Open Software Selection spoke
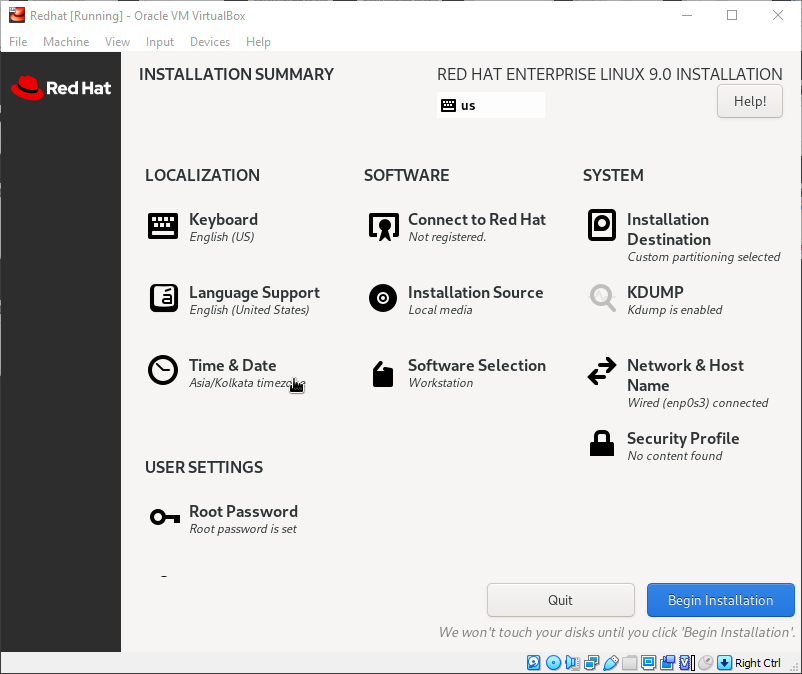Image resolution: width=802 pixels, height=674 pixels. pyautogui.click(x=457, y=373)
